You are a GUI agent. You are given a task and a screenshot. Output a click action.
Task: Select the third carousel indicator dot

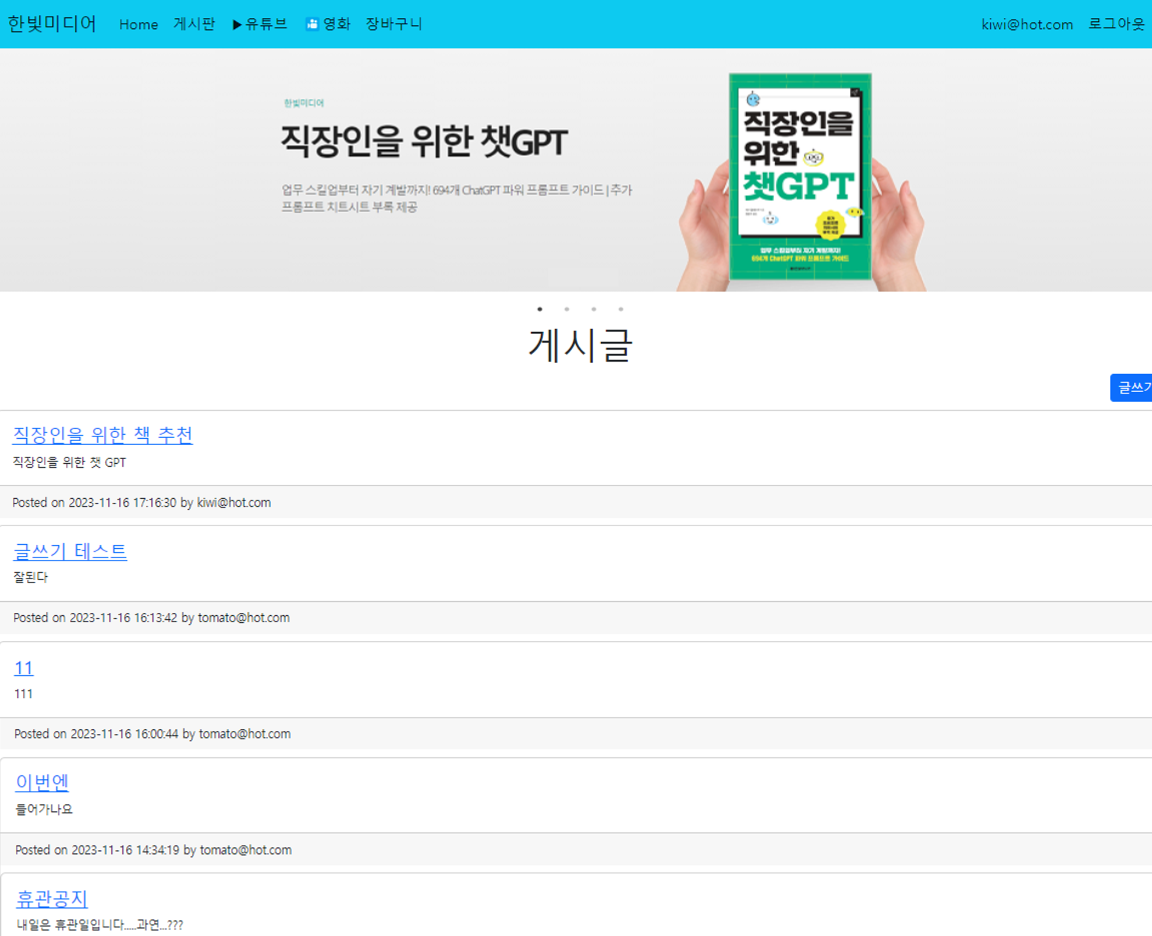[594, 309]
